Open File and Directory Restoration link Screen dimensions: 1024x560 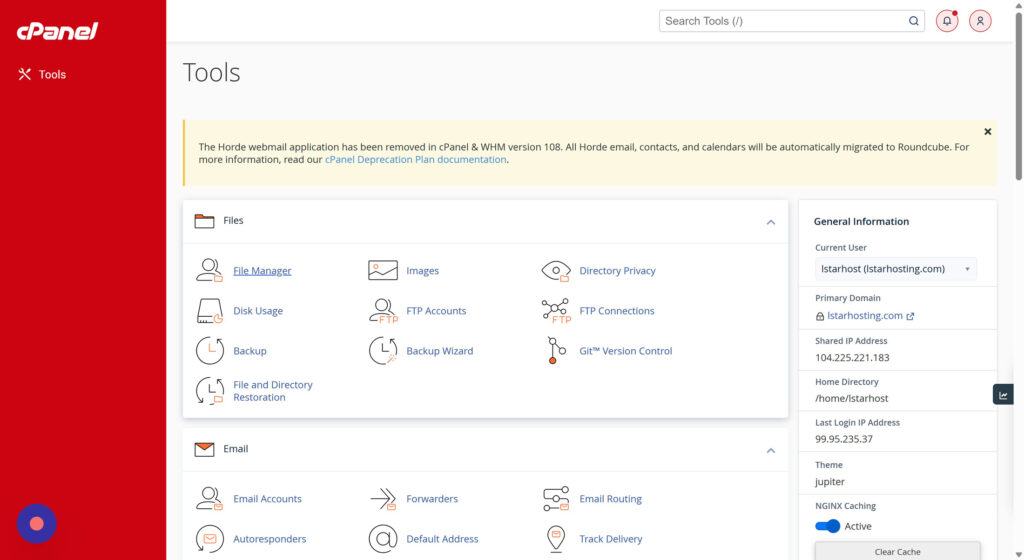[x=273, y=391]
